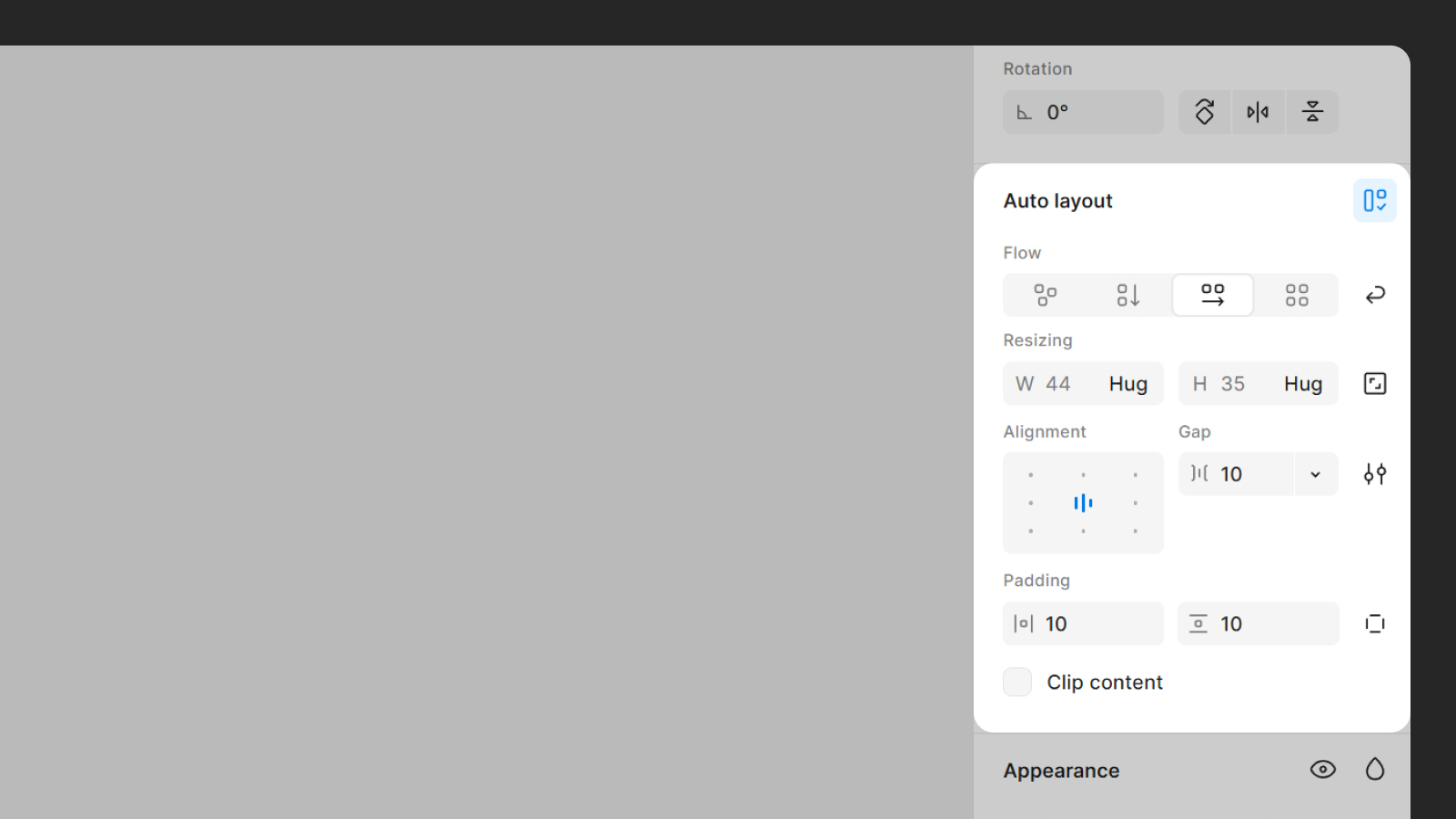1456x819 pixels.
Task: Click the Auto layout panel title
Action: point(1057,200)
